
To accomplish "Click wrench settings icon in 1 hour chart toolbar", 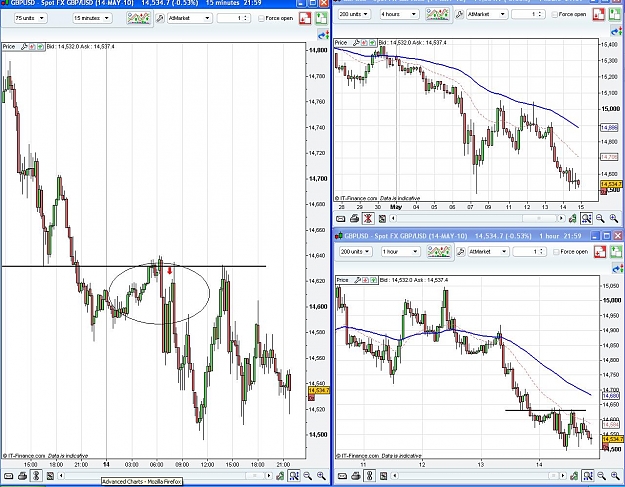I will tap(460, 252).
